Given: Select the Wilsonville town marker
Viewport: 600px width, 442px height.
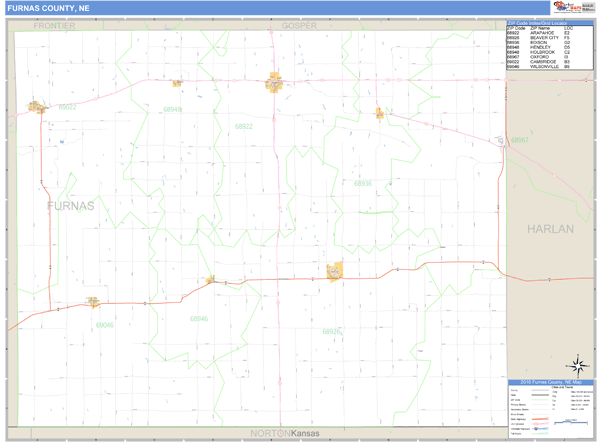Looking at the screenshot, I should click(94, 301).
